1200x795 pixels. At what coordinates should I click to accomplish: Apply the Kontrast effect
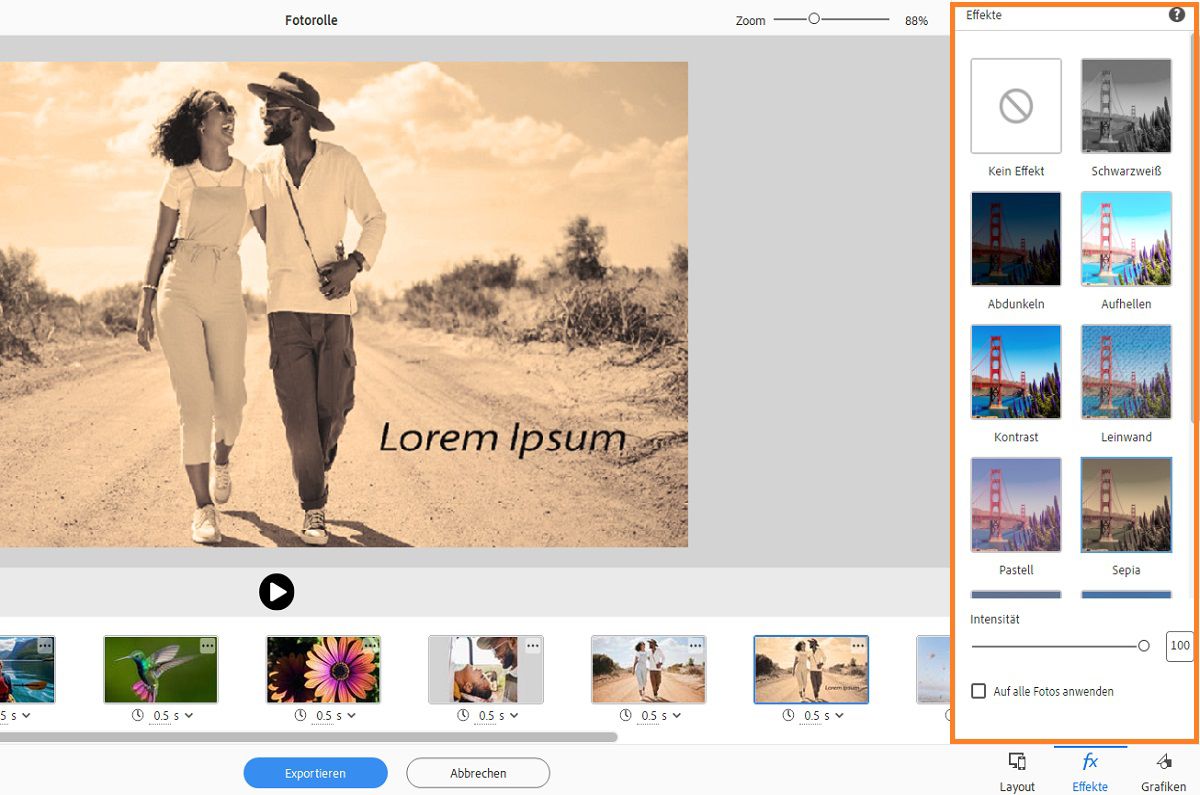pyautogui.click(x=1016, y=372)
